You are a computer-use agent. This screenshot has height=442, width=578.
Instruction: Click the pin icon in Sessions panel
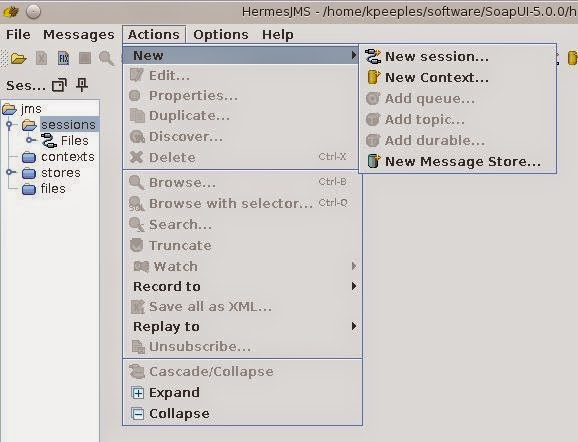81,85
